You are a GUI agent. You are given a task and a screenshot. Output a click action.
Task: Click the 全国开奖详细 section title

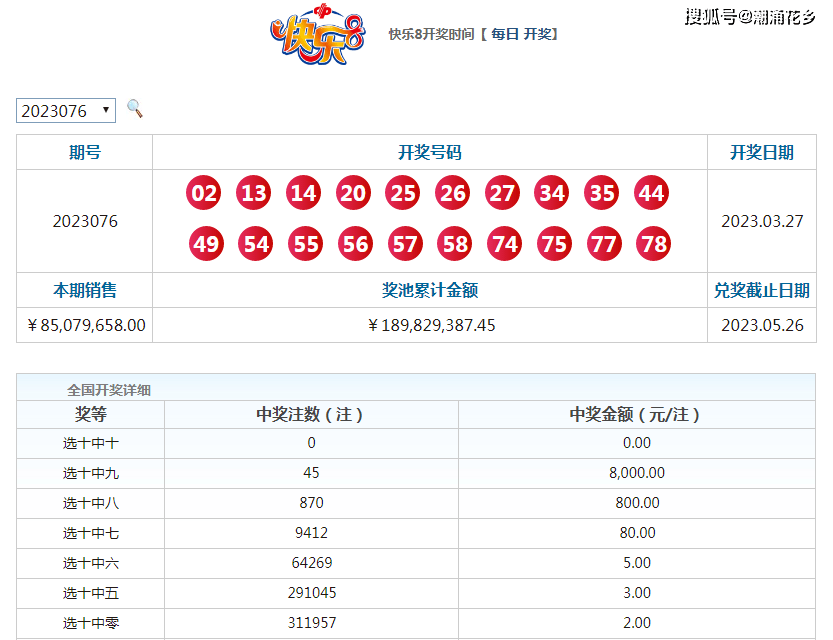[109, 390]
